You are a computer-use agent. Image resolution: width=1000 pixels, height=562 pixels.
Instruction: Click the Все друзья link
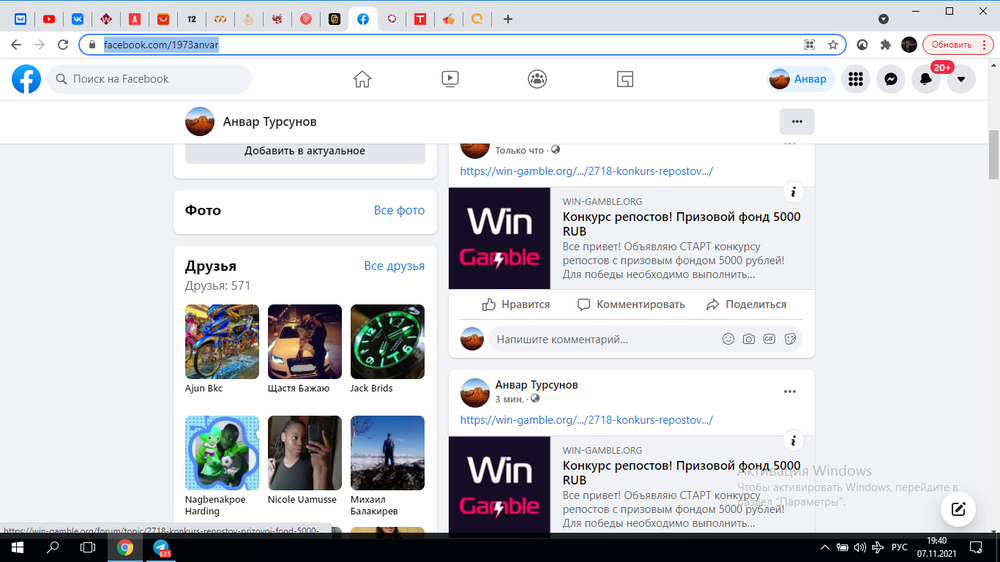(394, 266)
